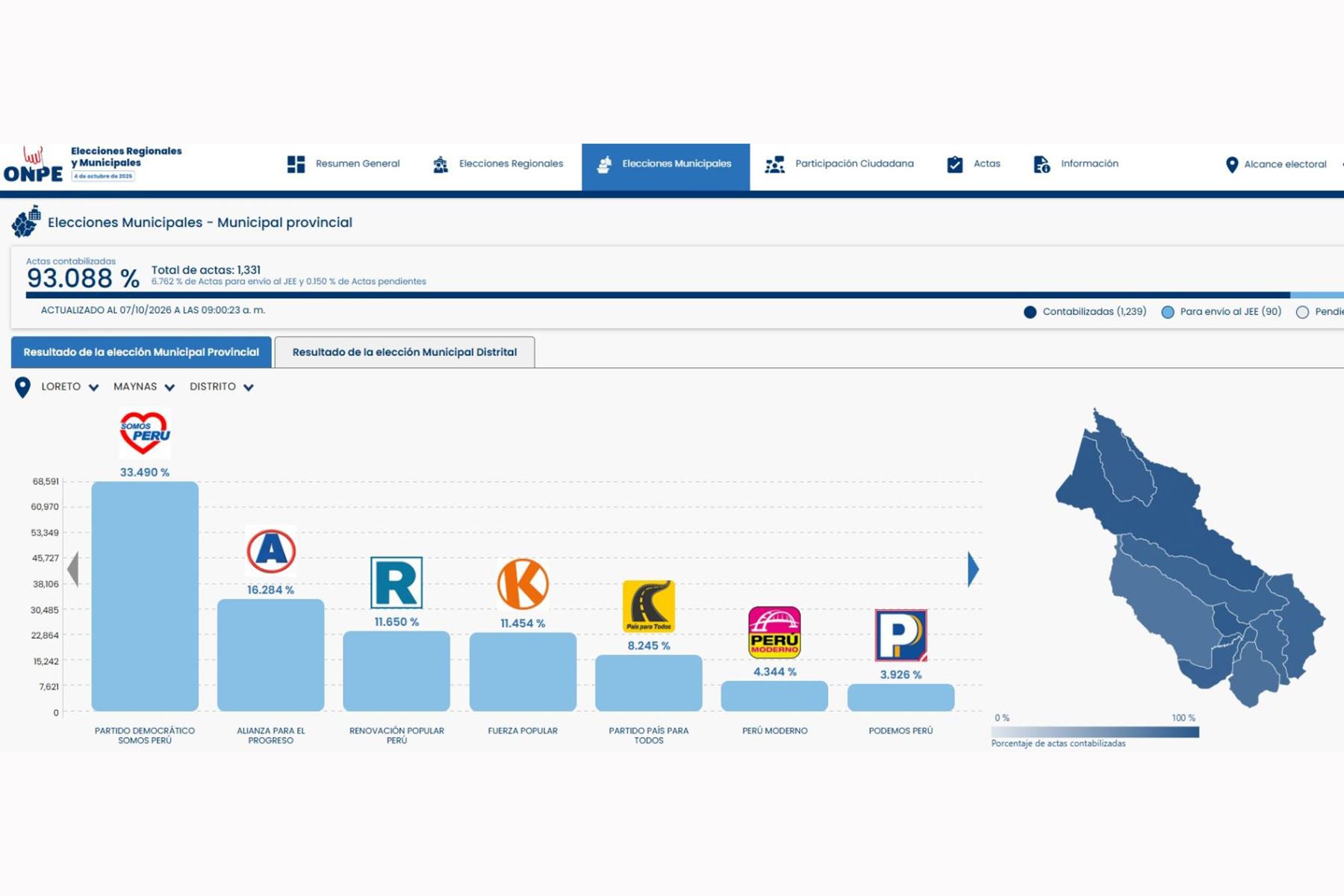Click the ALIANZA PARA EL PROGRESO label
1344x896 pixels.
[x=271, y=735]
